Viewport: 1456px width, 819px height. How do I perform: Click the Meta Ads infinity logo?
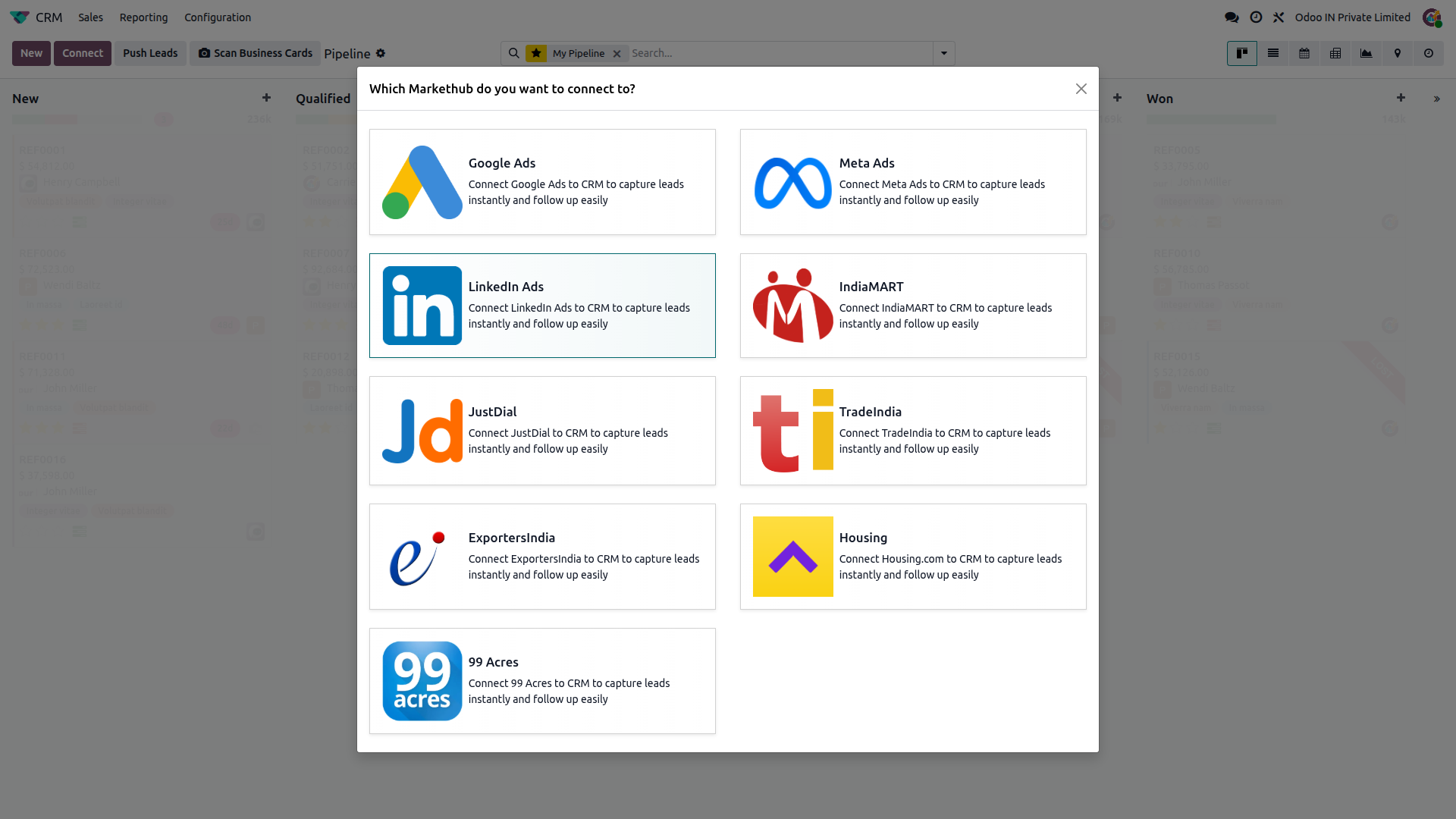pyautogui.click(x=792, y=183)
